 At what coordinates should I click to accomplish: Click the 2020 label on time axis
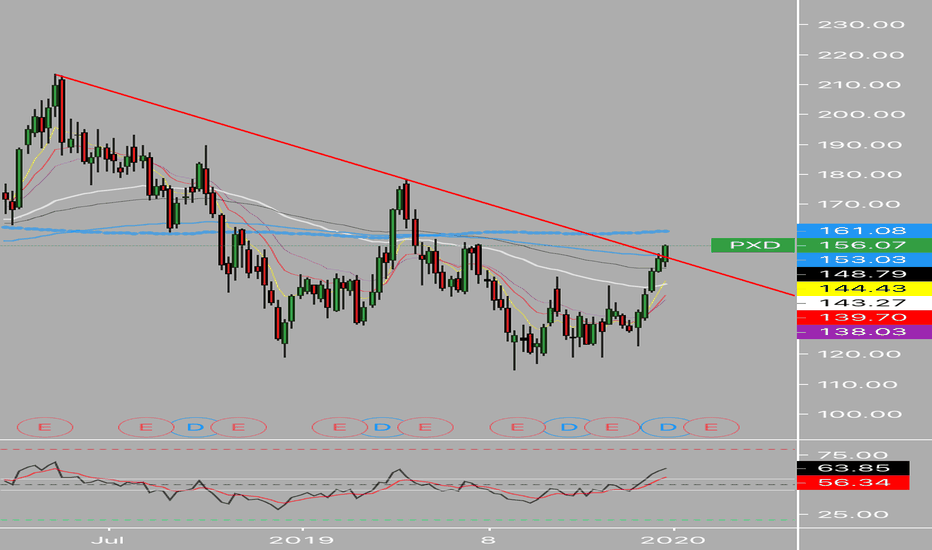(673, 540)
